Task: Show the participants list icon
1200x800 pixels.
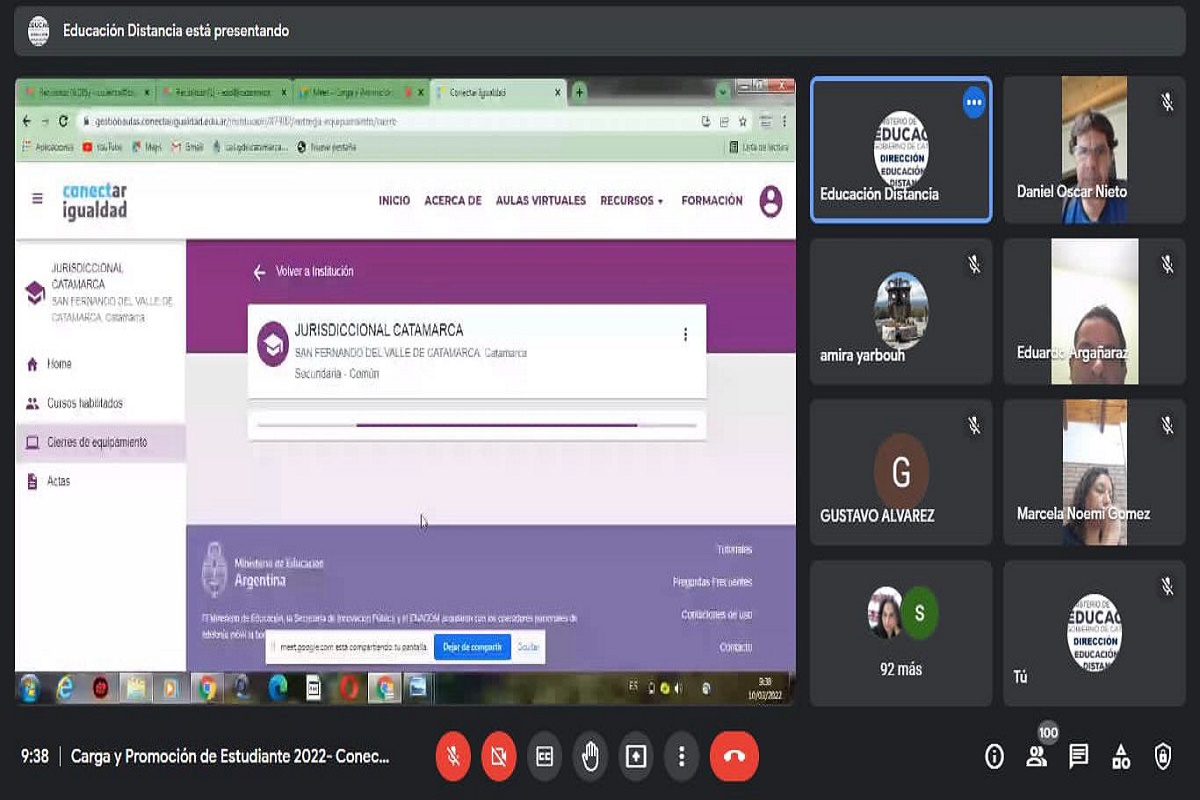Action: click(1036, 756)
